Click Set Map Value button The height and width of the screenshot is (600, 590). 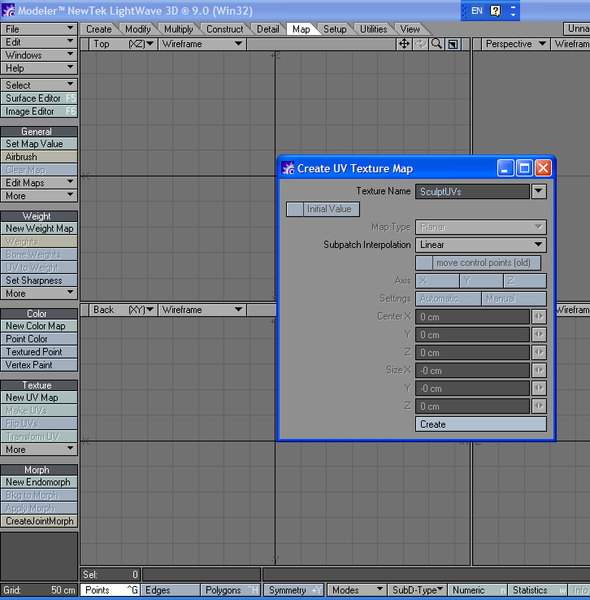(39, 144)
